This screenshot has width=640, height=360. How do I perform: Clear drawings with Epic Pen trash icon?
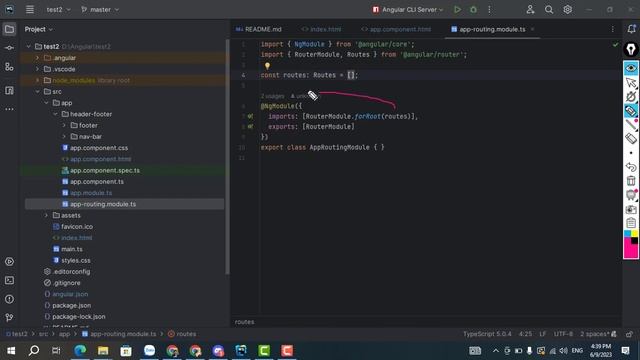(631, 180)
